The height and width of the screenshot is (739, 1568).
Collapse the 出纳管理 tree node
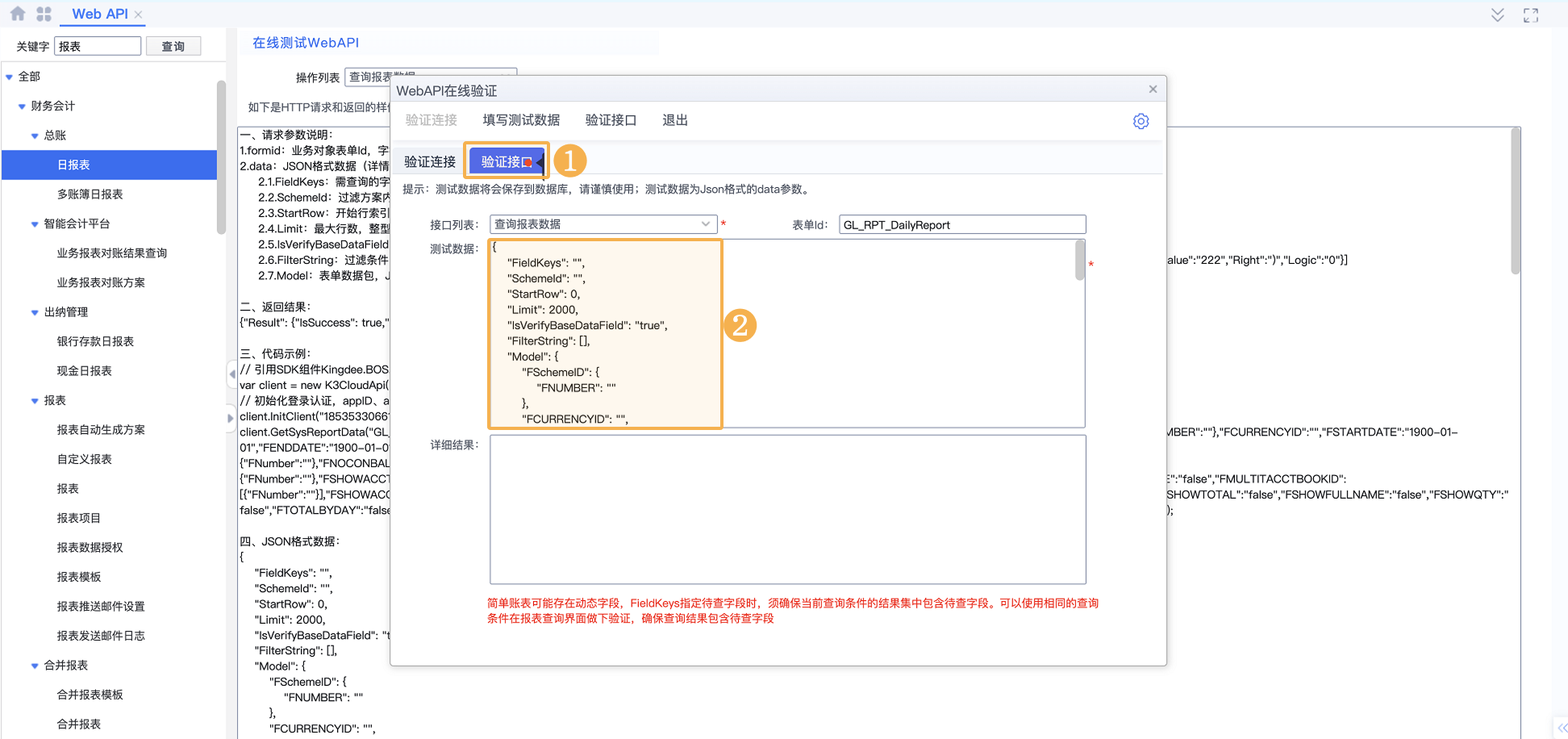point(35,313)
